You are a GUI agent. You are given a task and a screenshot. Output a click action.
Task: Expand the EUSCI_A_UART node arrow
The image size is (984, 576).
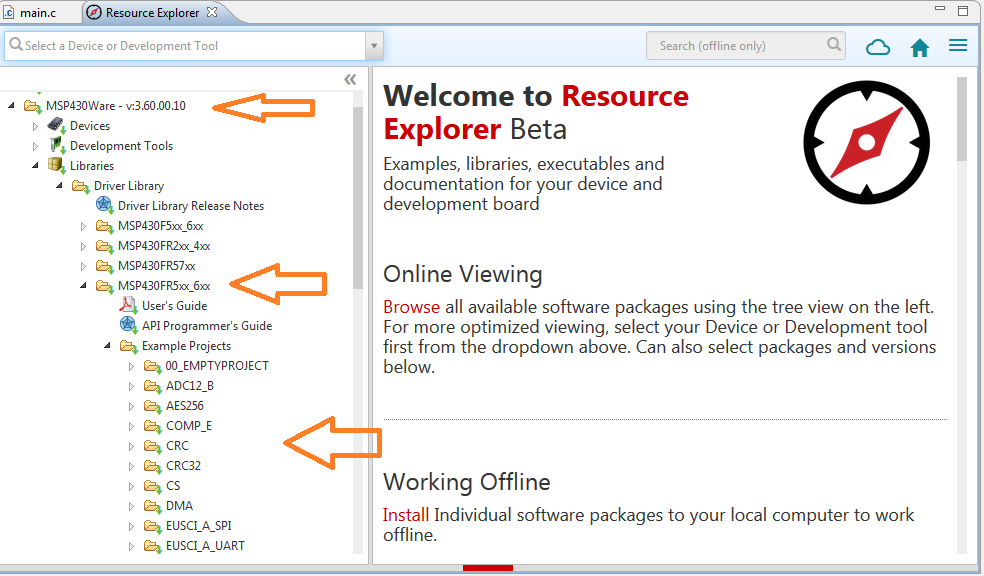[131, 546]
